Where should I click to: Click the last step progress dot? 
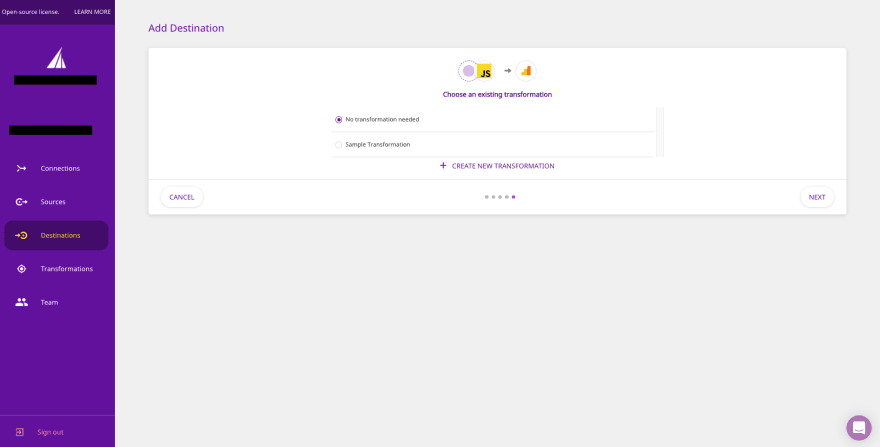[514, 197]
